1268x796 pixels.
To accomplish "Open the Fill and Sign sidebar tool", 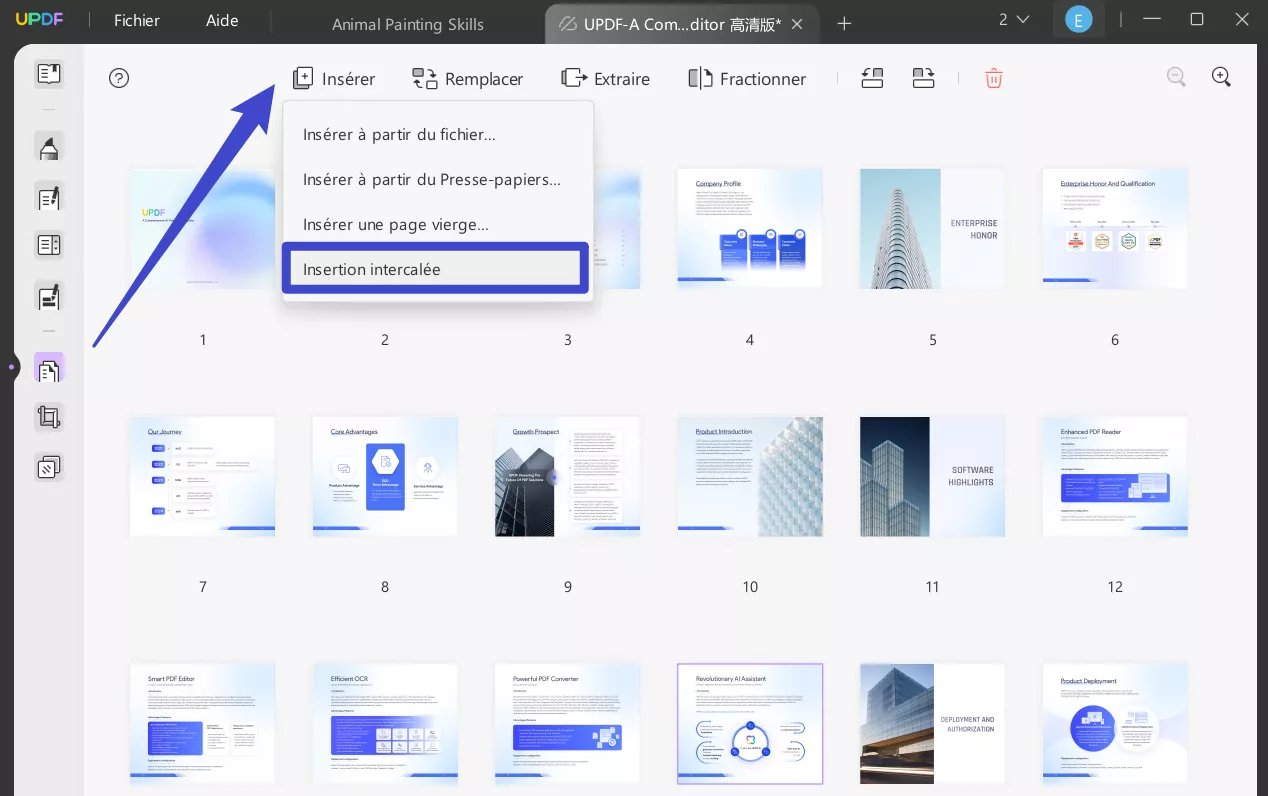I will [49, 296].
